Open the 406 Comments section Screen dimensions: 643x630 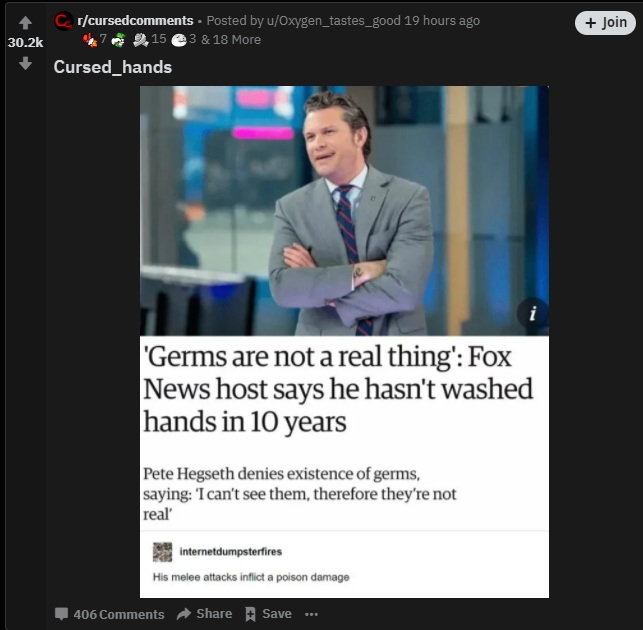(109, 614)
